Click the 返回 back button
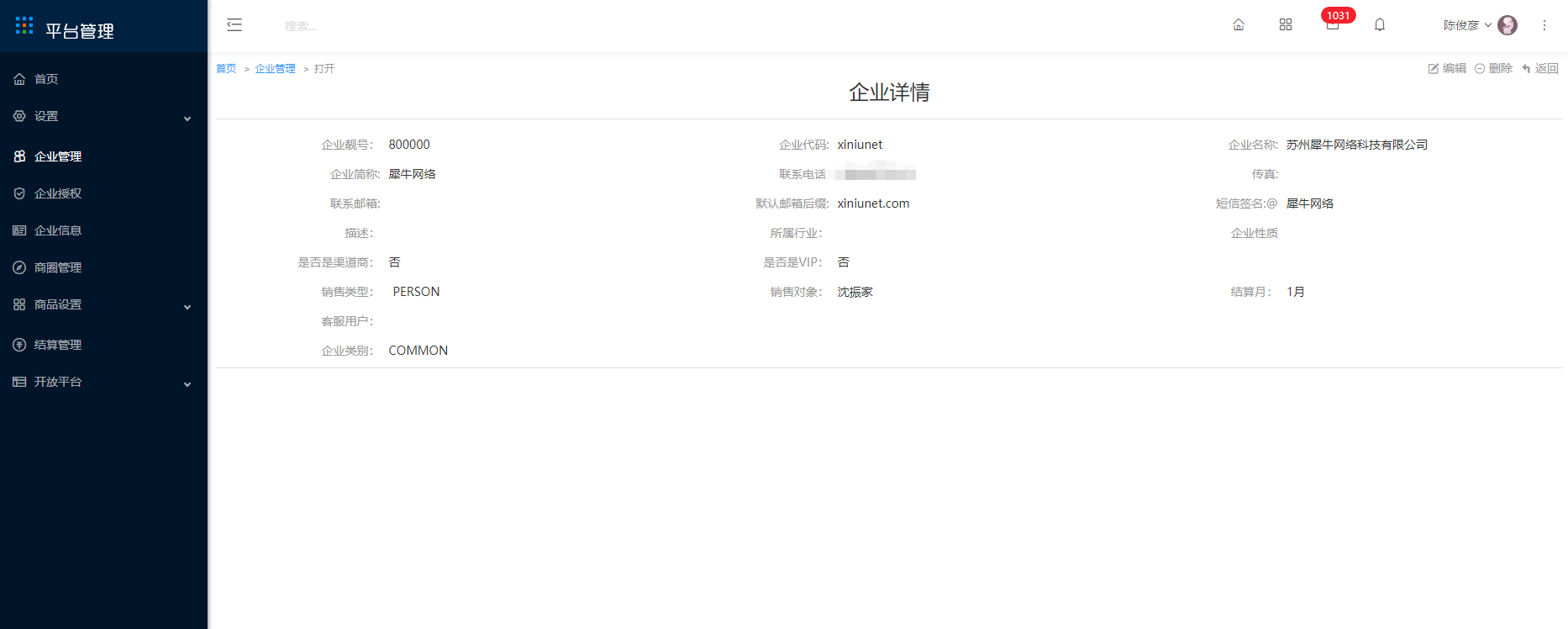1568x629 pixels. click(x=1539, y=69)
